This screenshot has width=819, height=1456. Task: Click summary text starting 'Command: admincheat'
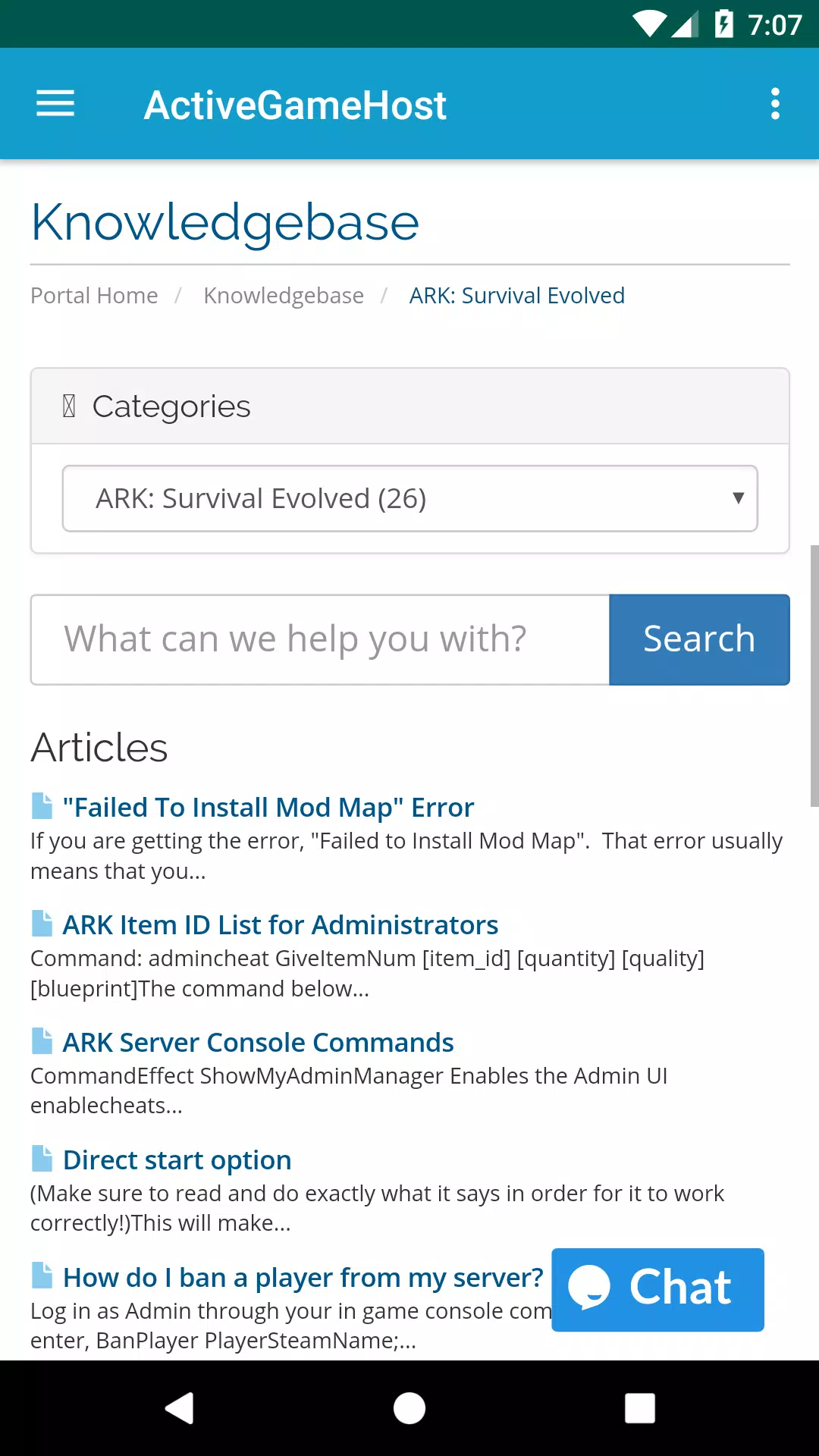pos(368,973)
